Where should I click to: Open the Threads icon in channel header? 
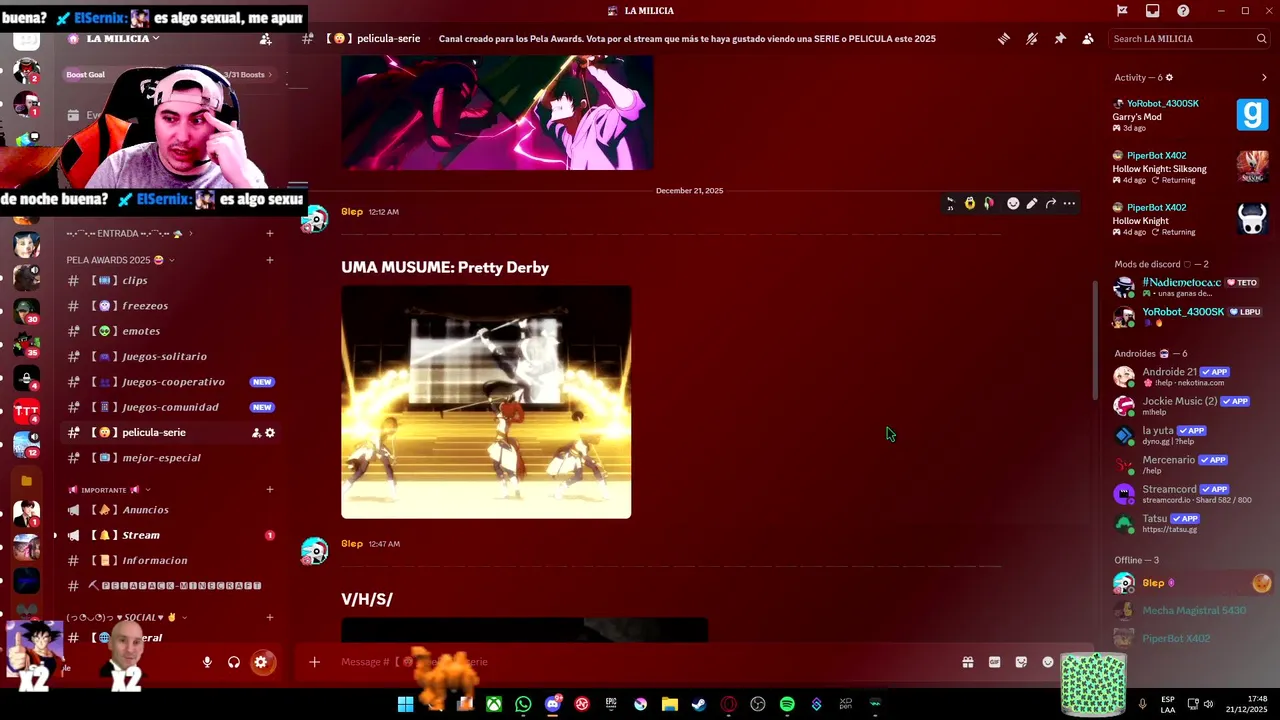(1003, 39)
